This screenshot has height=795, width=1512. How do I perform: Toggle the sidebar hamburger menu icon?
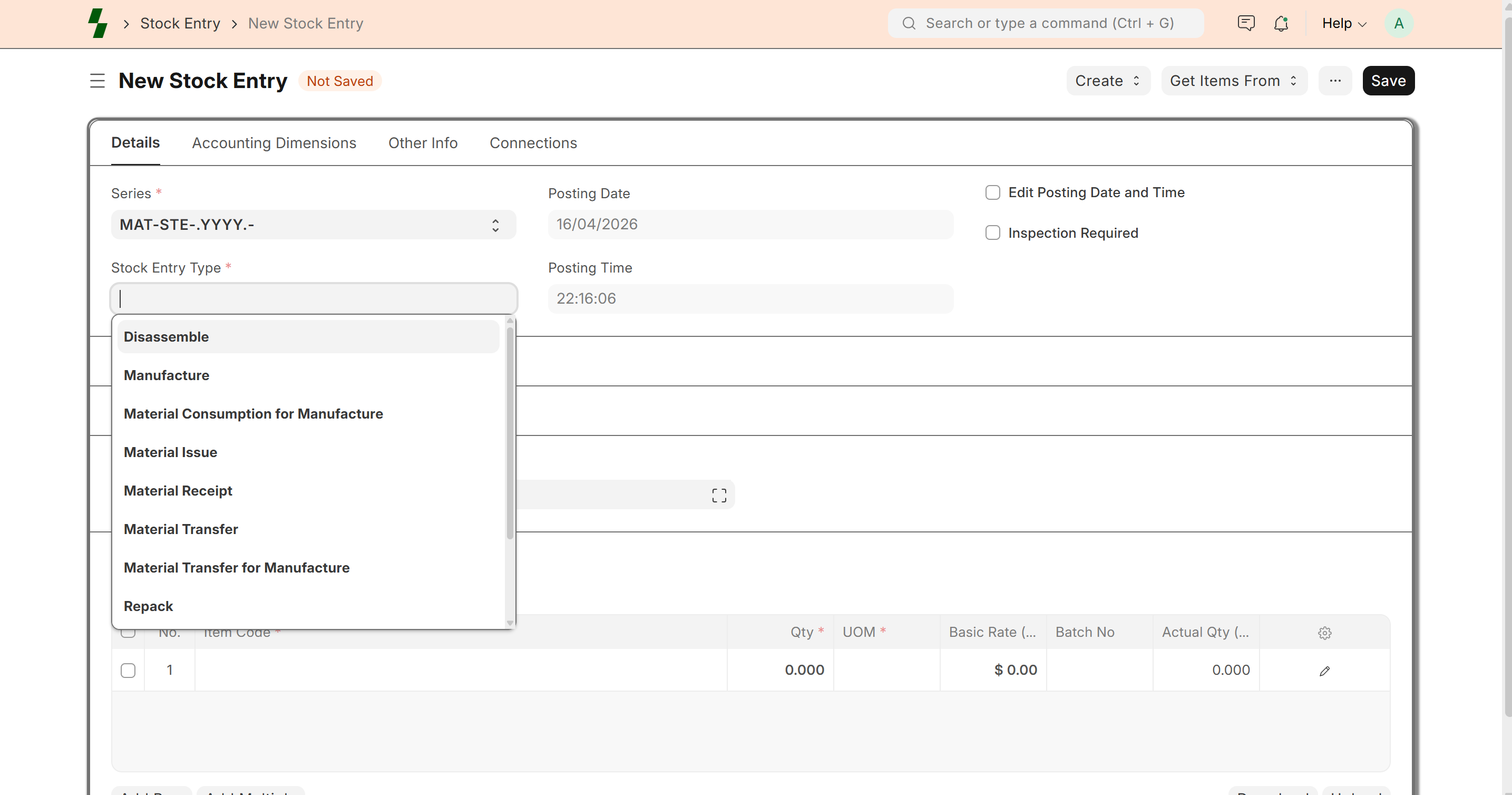[97, 81]
